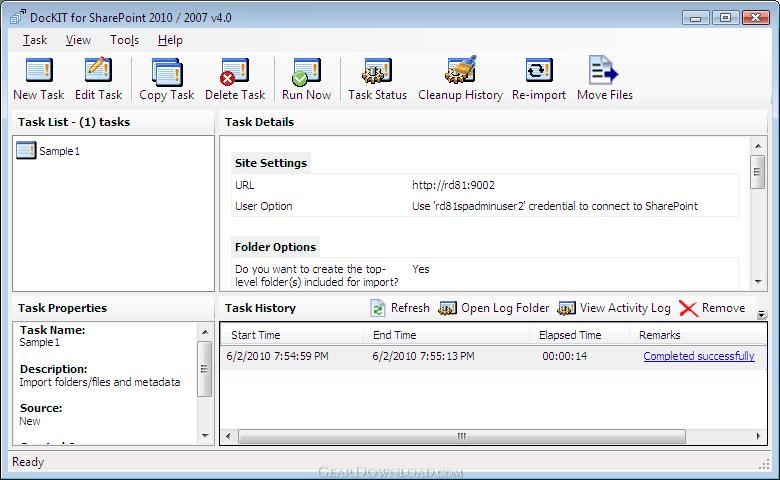
Task: Click the Copy Task toolbar icon
Action: (x=167, y=72)
